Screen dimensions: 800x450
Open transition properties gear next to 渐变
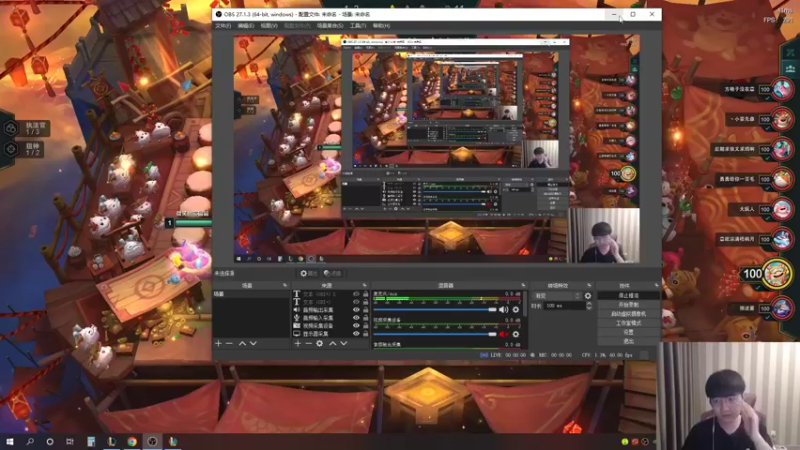click(x=588, y=296)
